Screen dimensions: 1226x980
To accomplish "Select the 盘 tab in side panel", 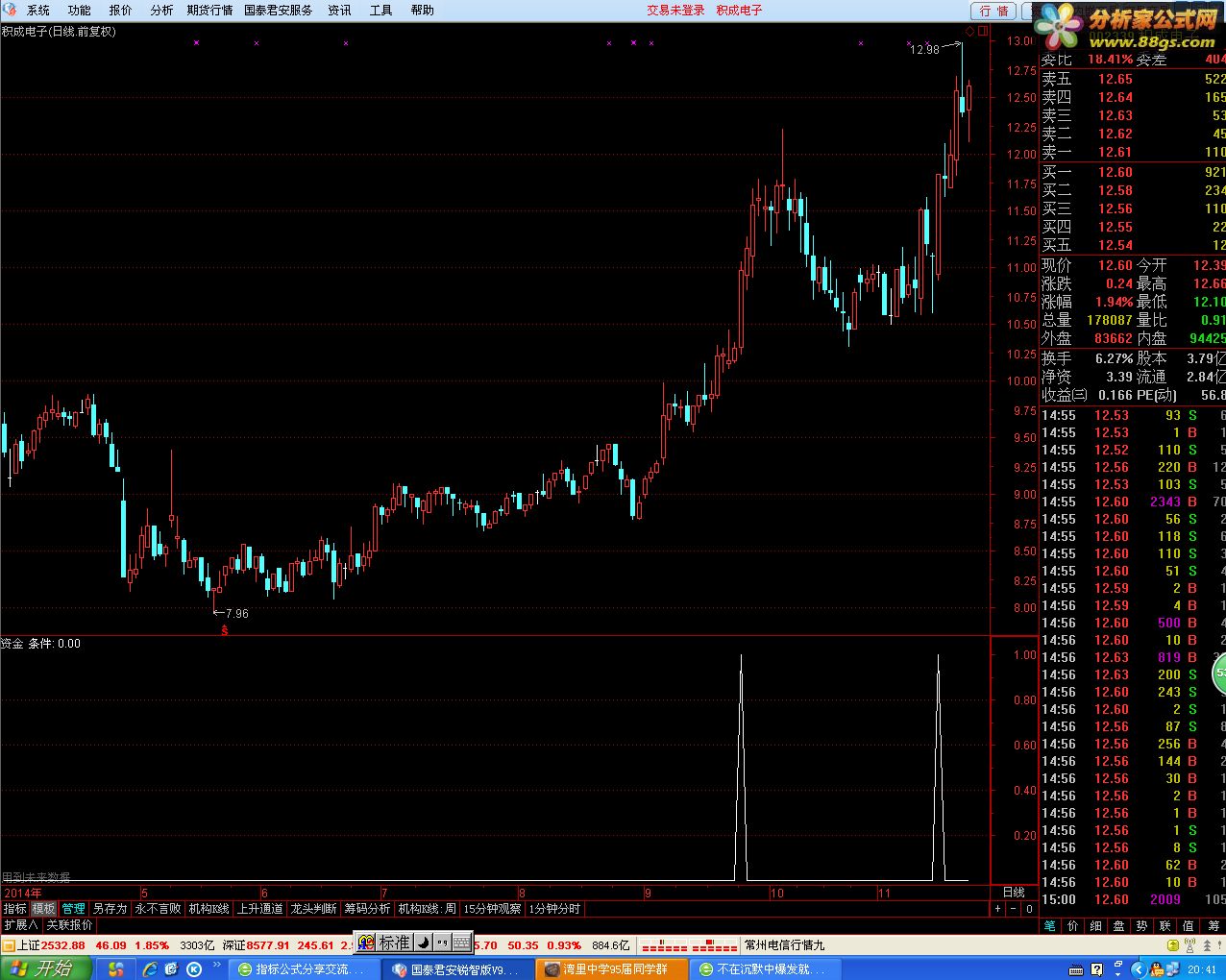I will coord(1119,925).
